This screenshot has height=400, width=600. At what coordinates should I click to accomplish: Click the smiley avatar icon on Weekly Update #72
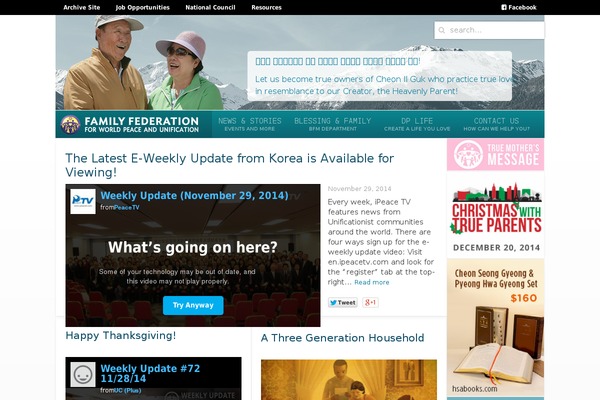(83, 374)
